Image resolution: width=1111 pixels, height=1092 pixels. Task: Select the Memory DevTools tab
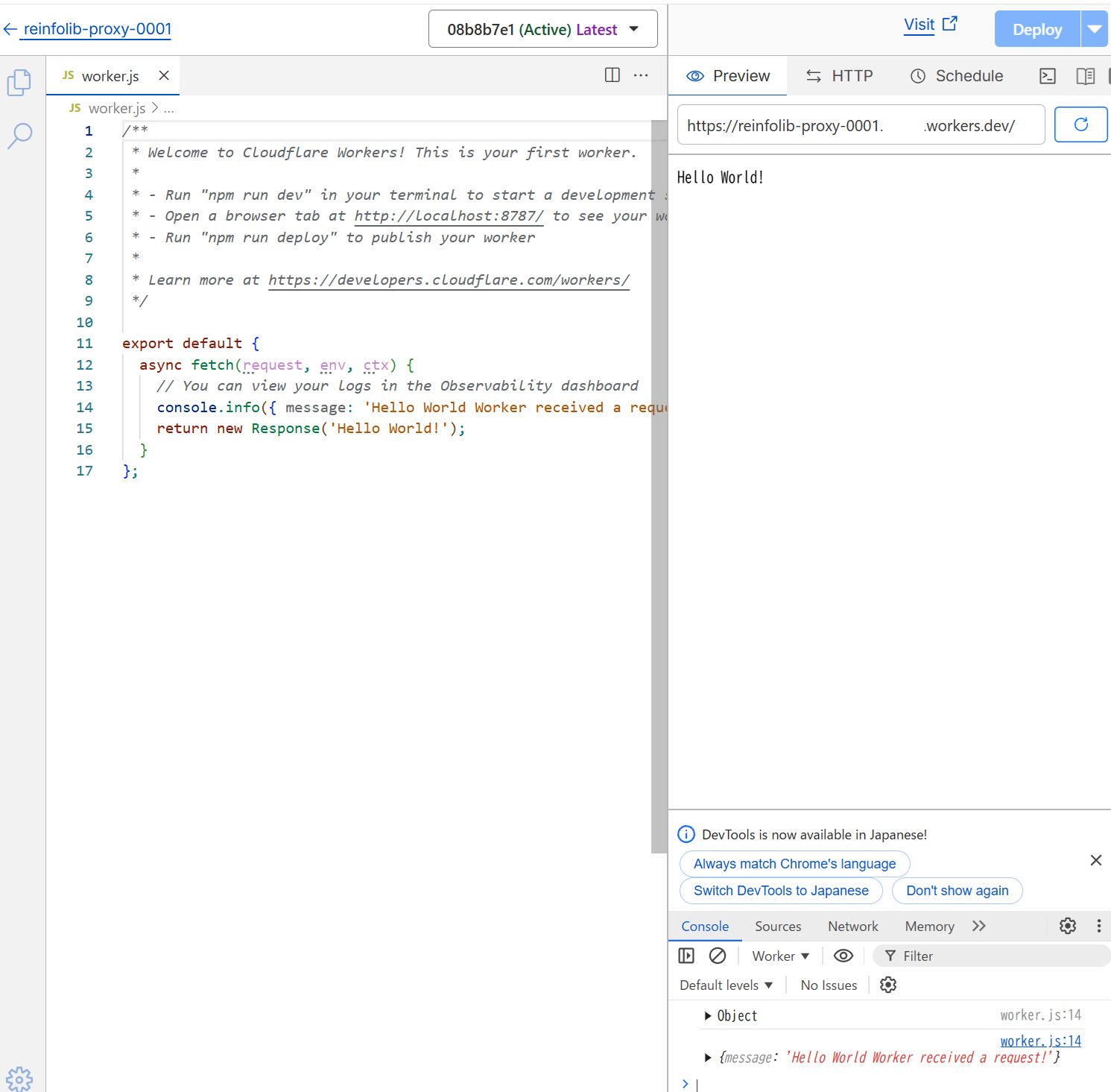[x=930, y=927]
